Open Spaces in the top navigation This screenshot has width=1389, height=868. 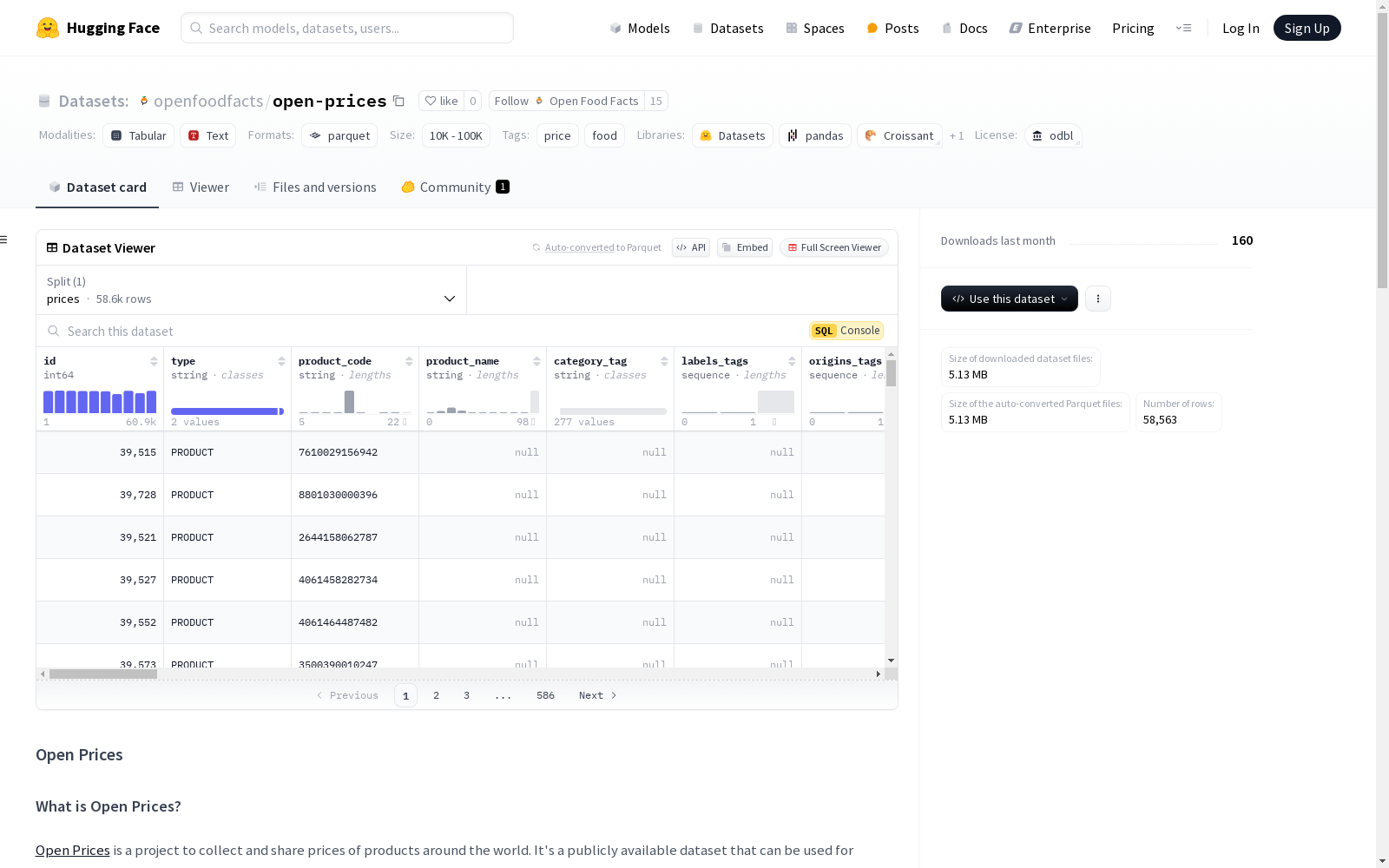tap(815, 28)
